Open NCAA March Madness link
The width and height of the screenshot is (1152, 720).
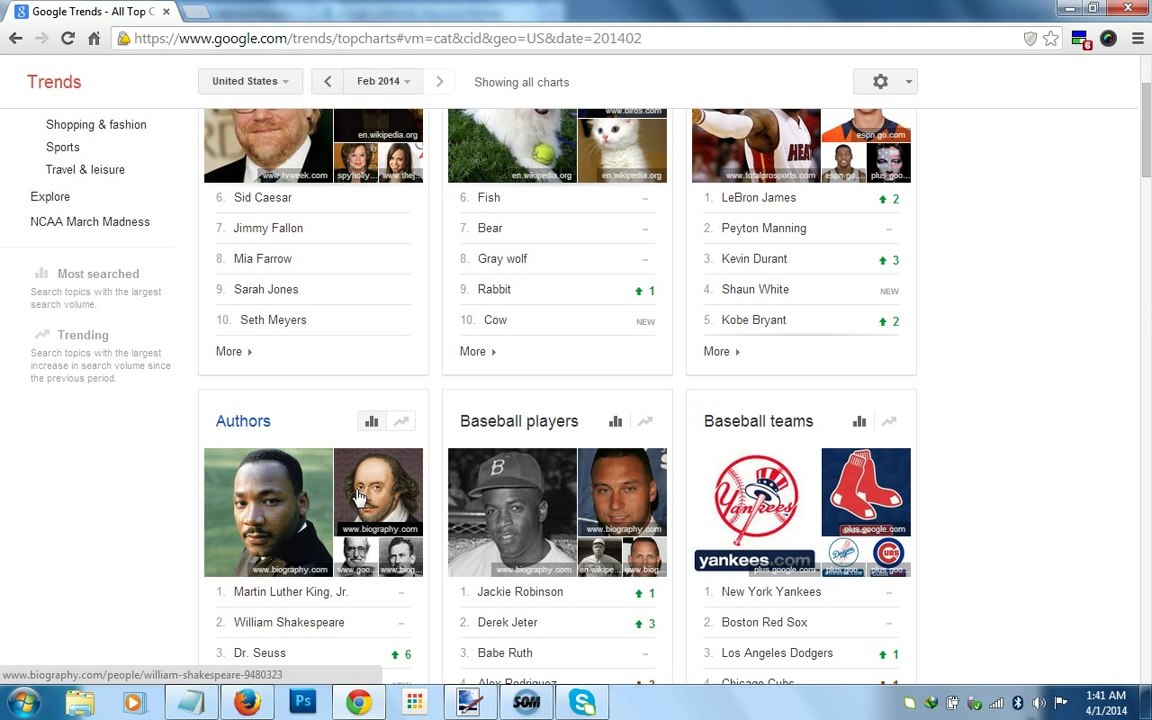tap(90, 222)
